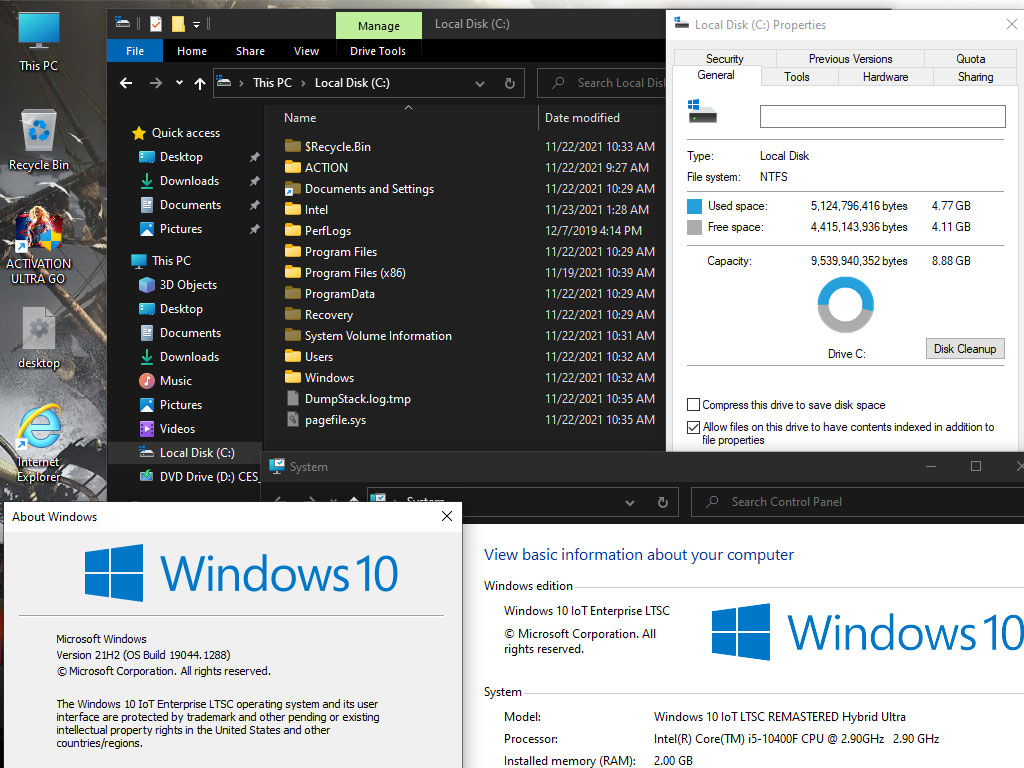Click the Disk Cleanup button
The height and width of the screenshot is (768, 1024).
click(x=965, y=349)
